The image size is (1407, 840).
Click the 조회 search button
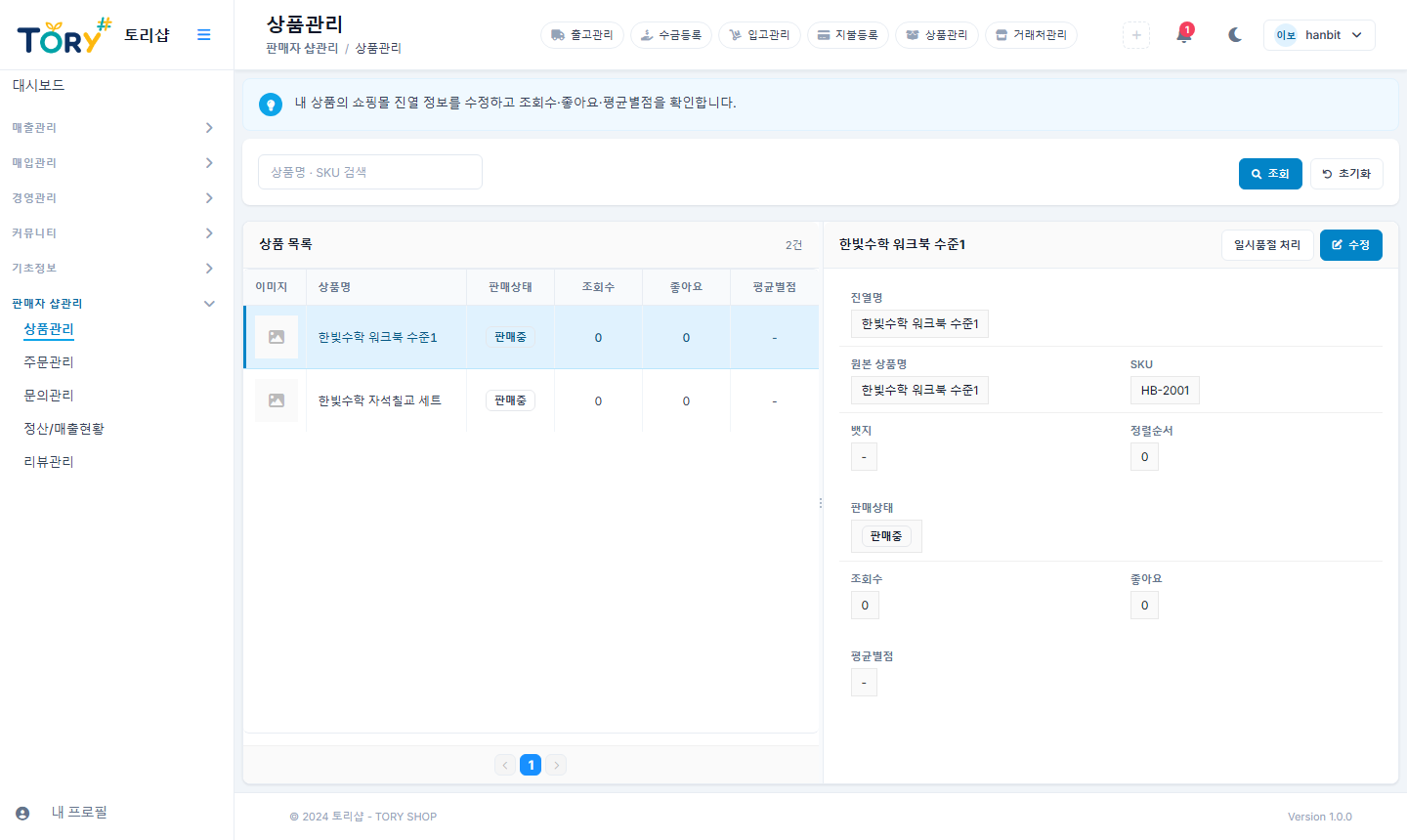click(x=1270, y=174)
